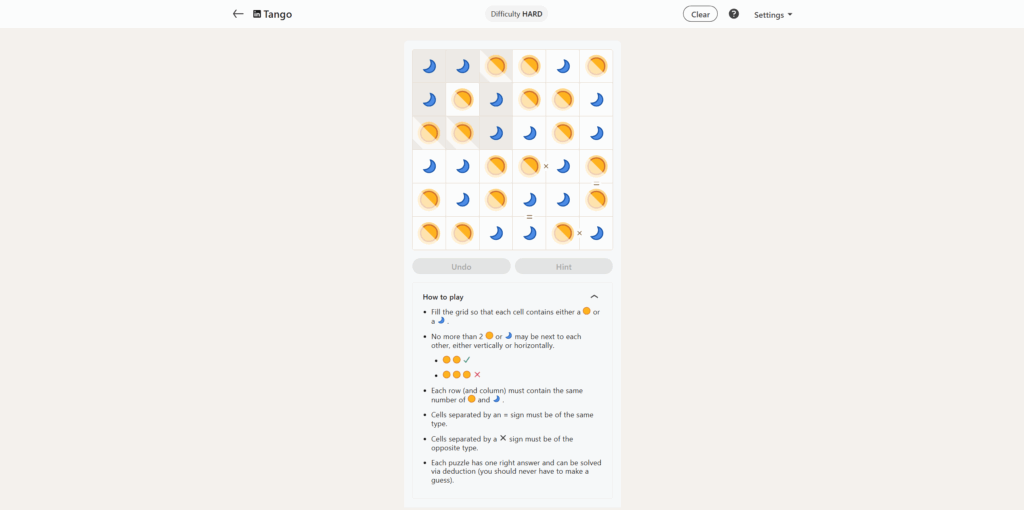Screen dimensions: 1024x510
Task: Click the back arrow beside Tango
Action: [238, 14]
